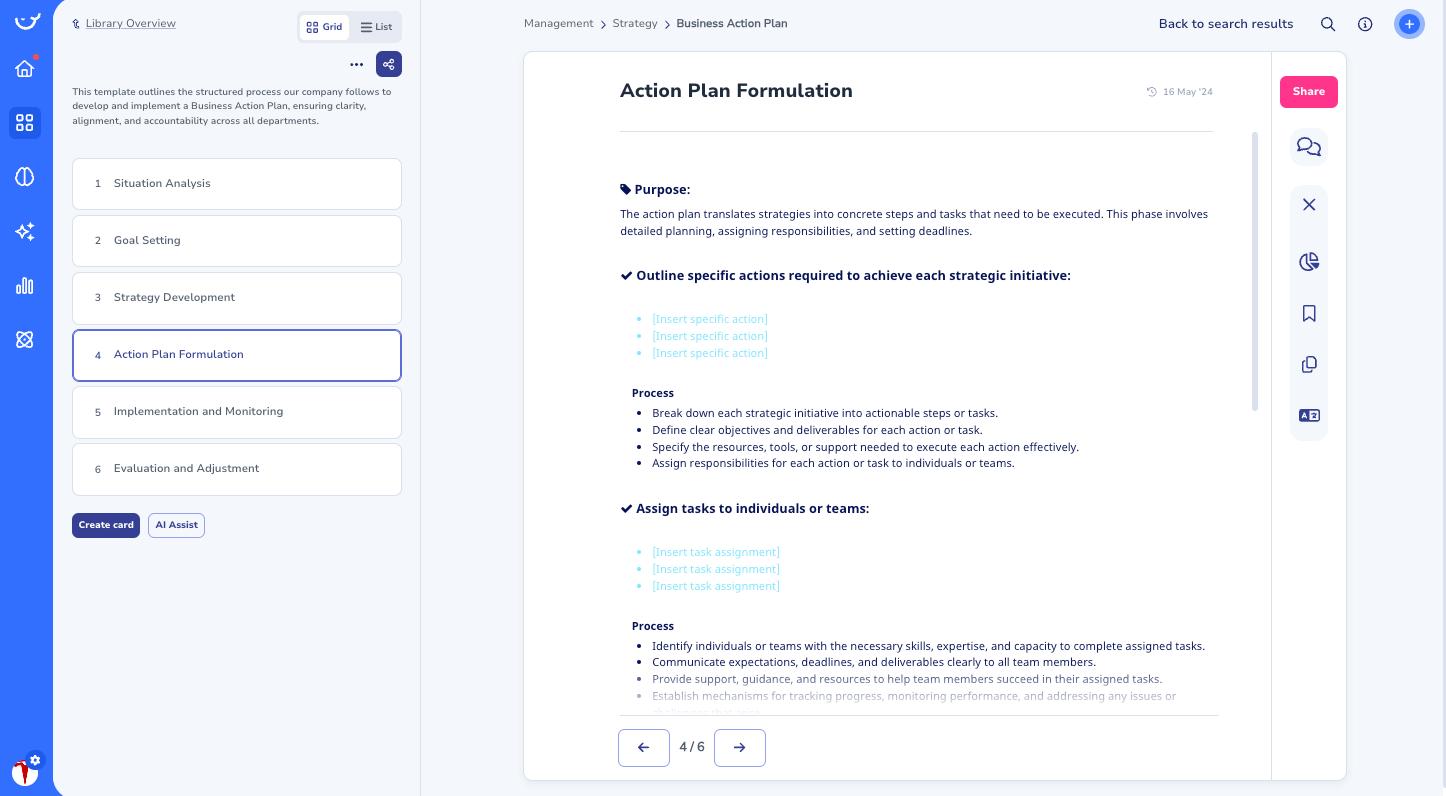The width and height of the screenshot is (1446, 796).
Task: Open the more options ellipsis menu
Action: [356, 63]
